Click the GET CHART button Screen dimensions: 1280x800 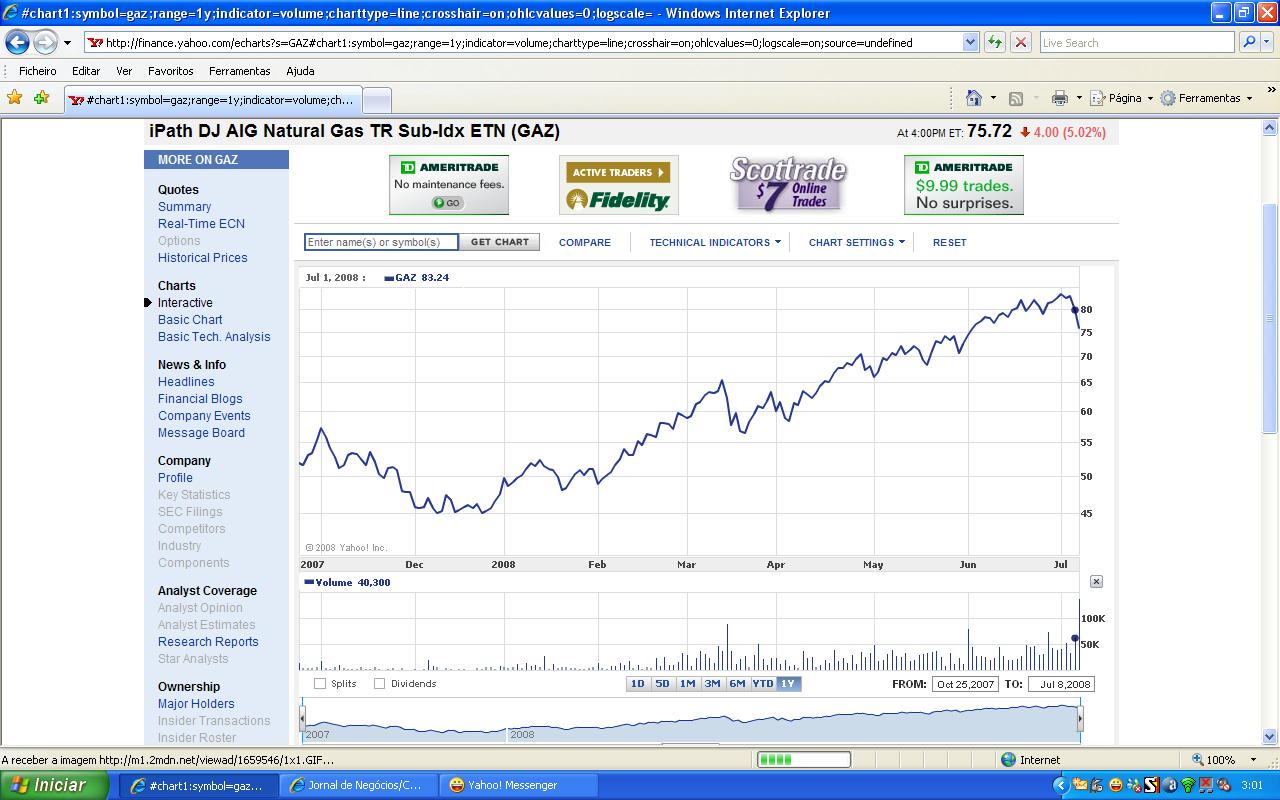click(x=500, y=242)
